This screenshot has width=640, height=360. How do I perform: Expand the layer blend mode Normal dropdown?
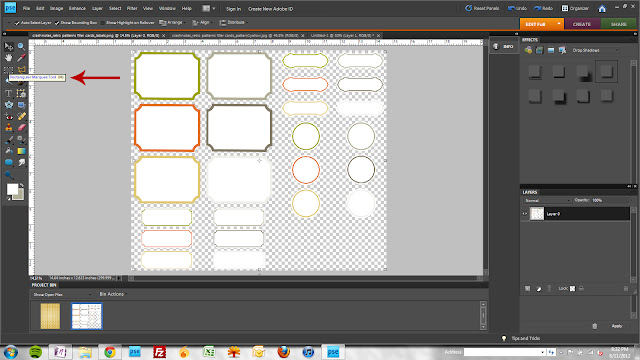coord(547,200)
